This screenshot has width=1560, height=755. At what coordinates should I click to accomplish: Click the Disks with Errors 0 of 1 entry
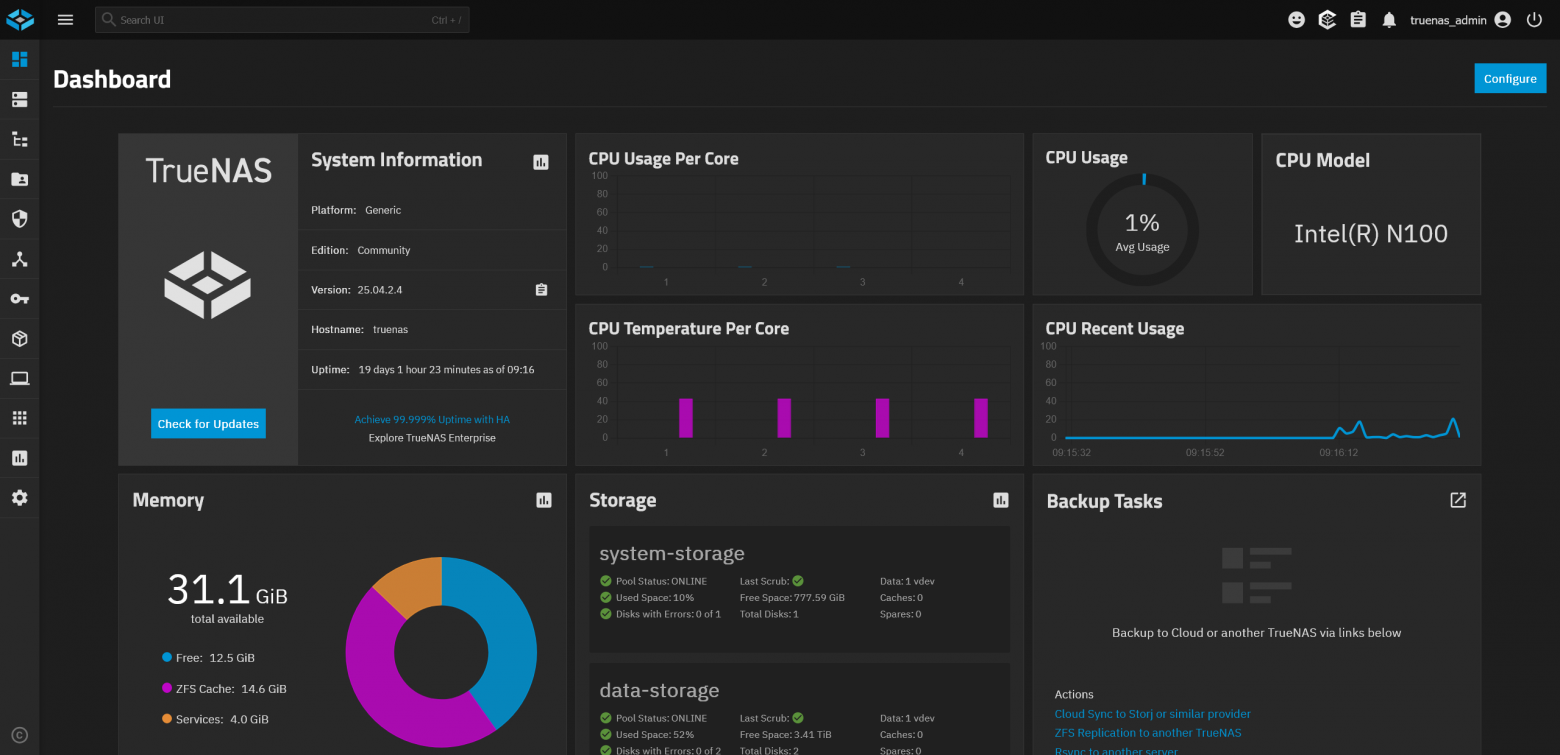tap(660, 614)
